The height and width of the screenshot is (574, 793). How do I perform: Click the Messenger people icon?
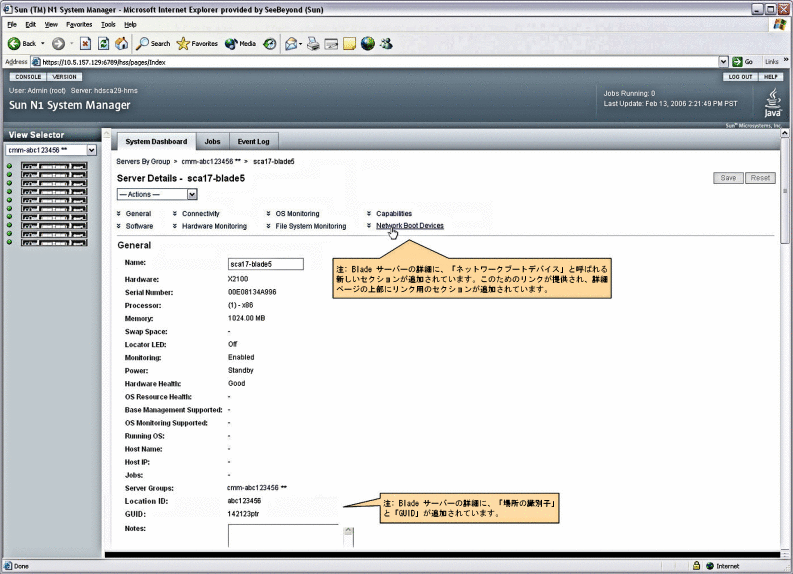(x=386, y=44)
